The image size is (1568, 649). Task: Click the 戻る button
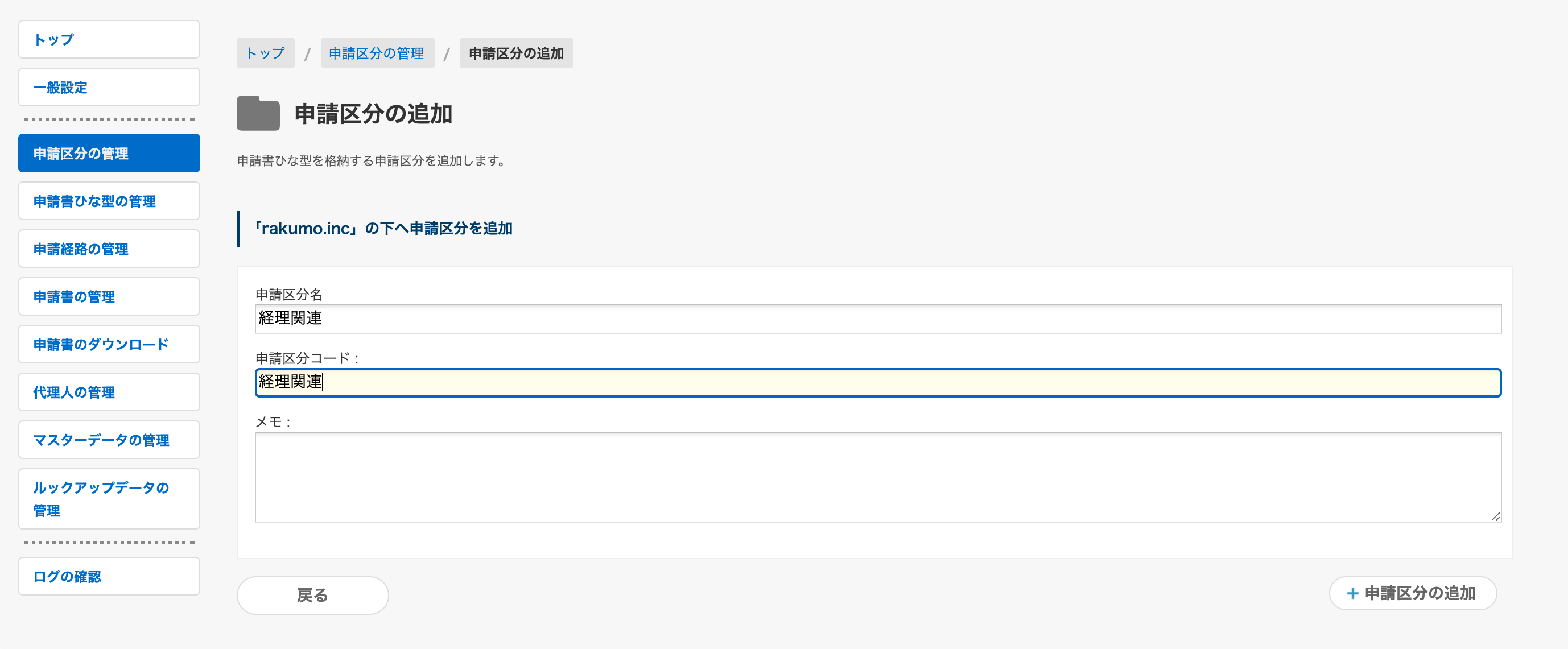(312, 596)
